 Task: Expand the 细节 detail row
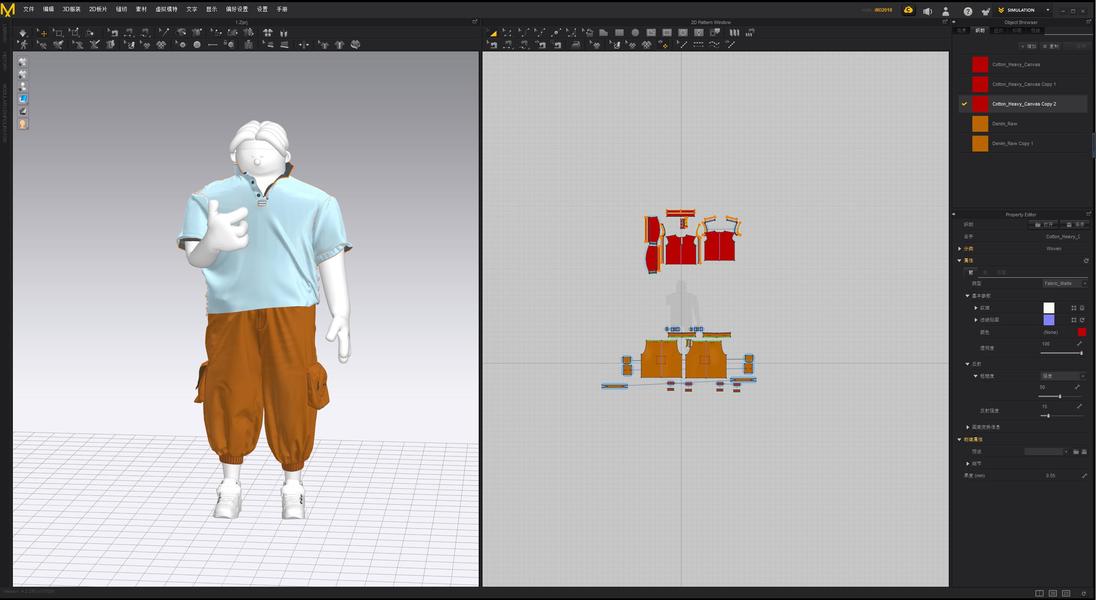(x=967, y=464)
